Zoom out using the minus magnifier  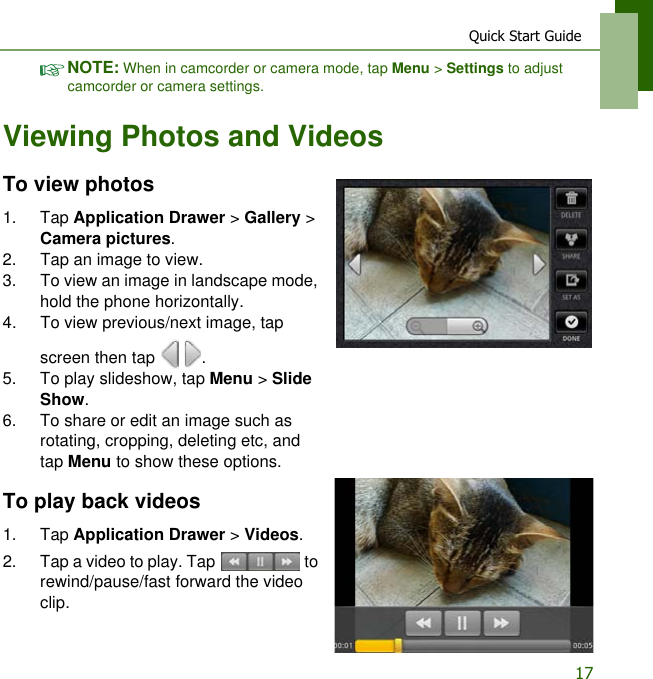coord(417,326)
